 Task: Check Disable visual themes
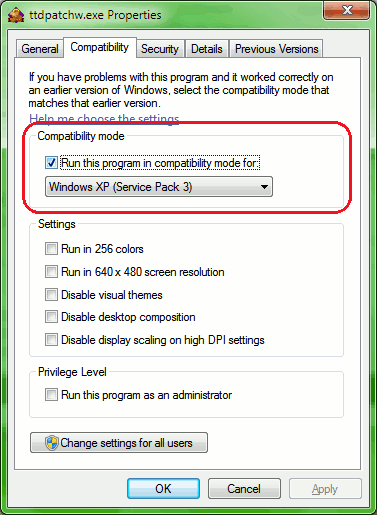click(x=51, y=295)
